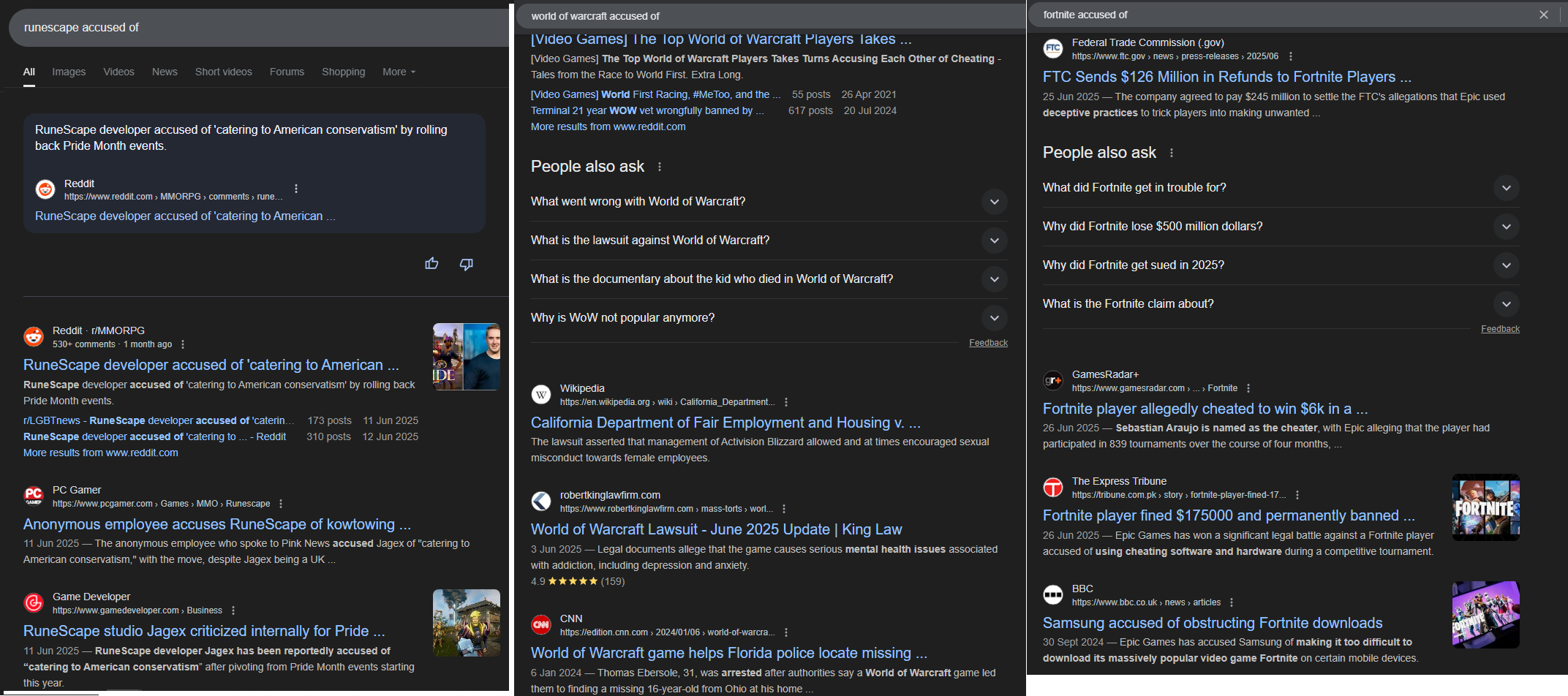Viewport: 1568px width, 696px height.
Task: Switch to the Short videos tab
Action: pyautogui.click(x=224, y=72)
